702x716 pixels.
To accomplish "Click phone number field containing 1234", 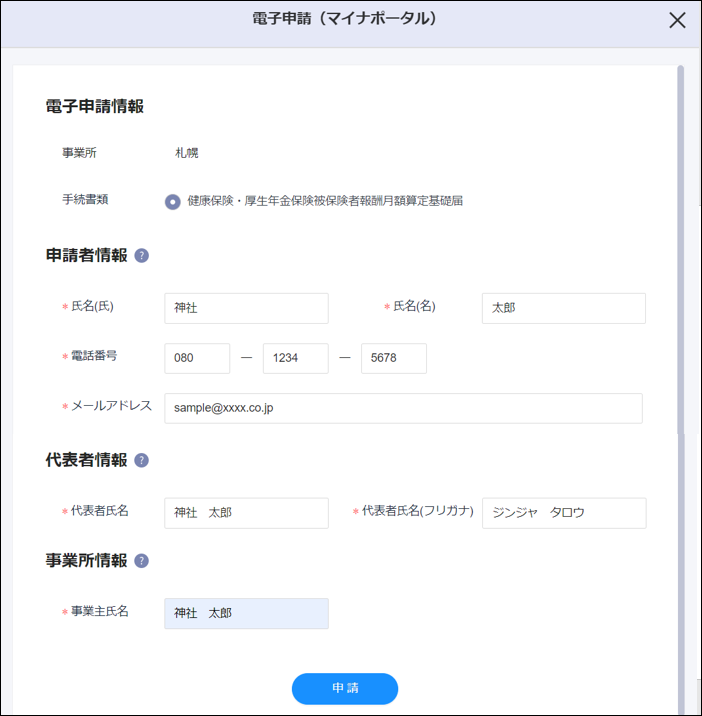I will [296, 358].
